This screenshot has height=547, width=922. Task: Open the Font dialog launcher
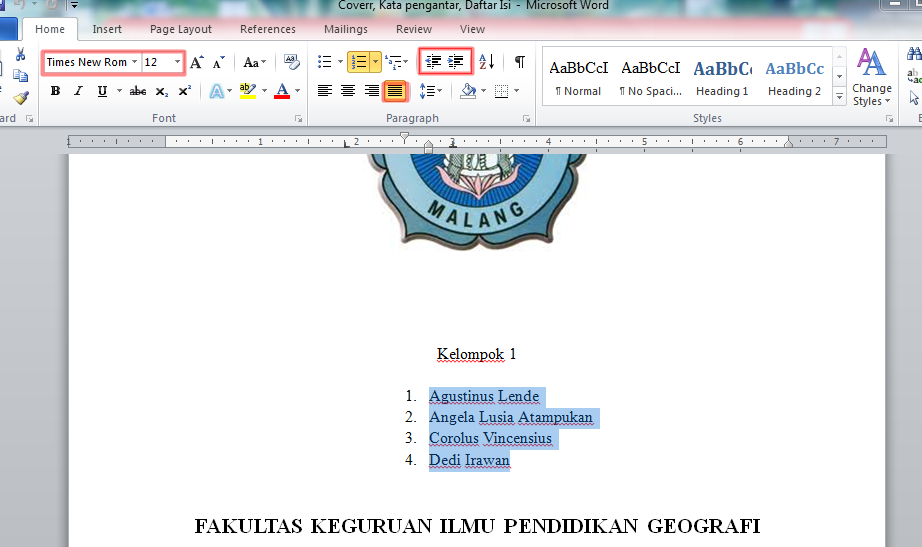[299, 119]
